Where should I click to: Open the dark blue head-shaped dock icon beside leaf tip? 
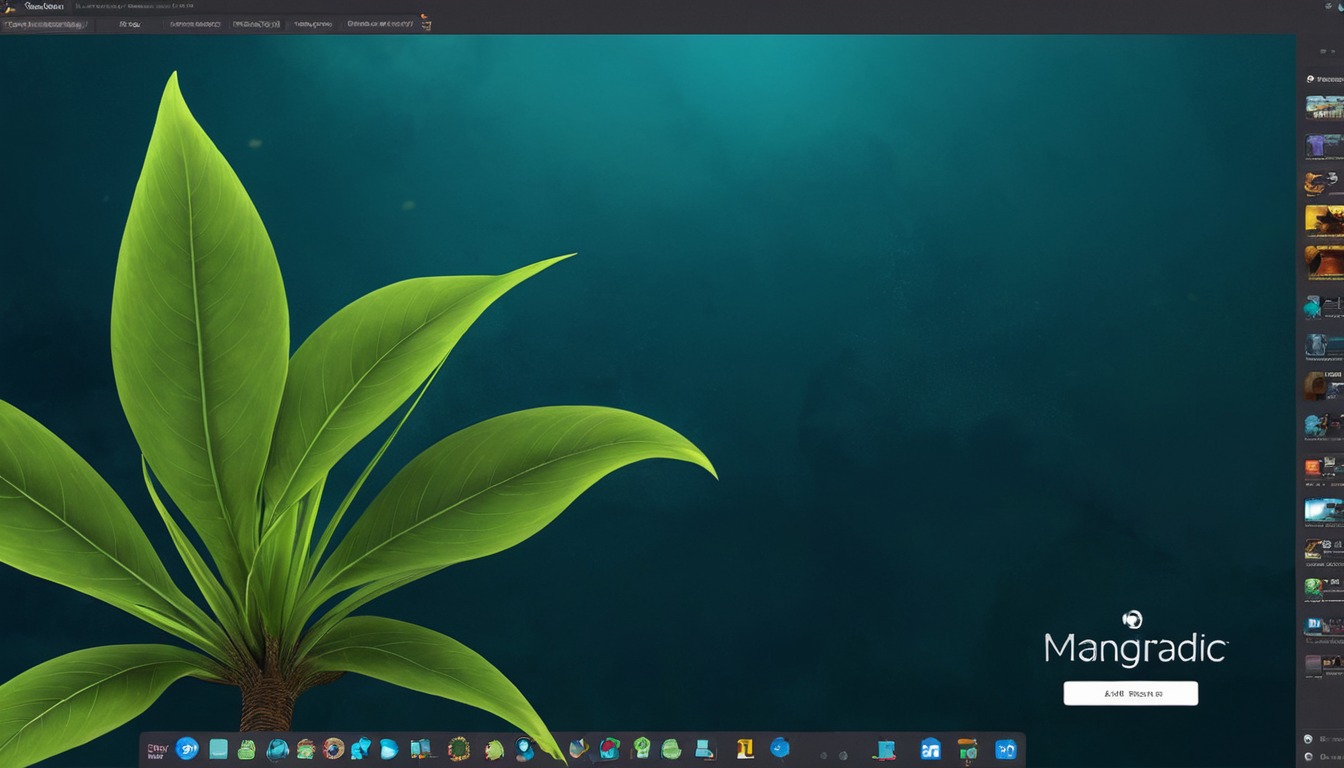525,748
